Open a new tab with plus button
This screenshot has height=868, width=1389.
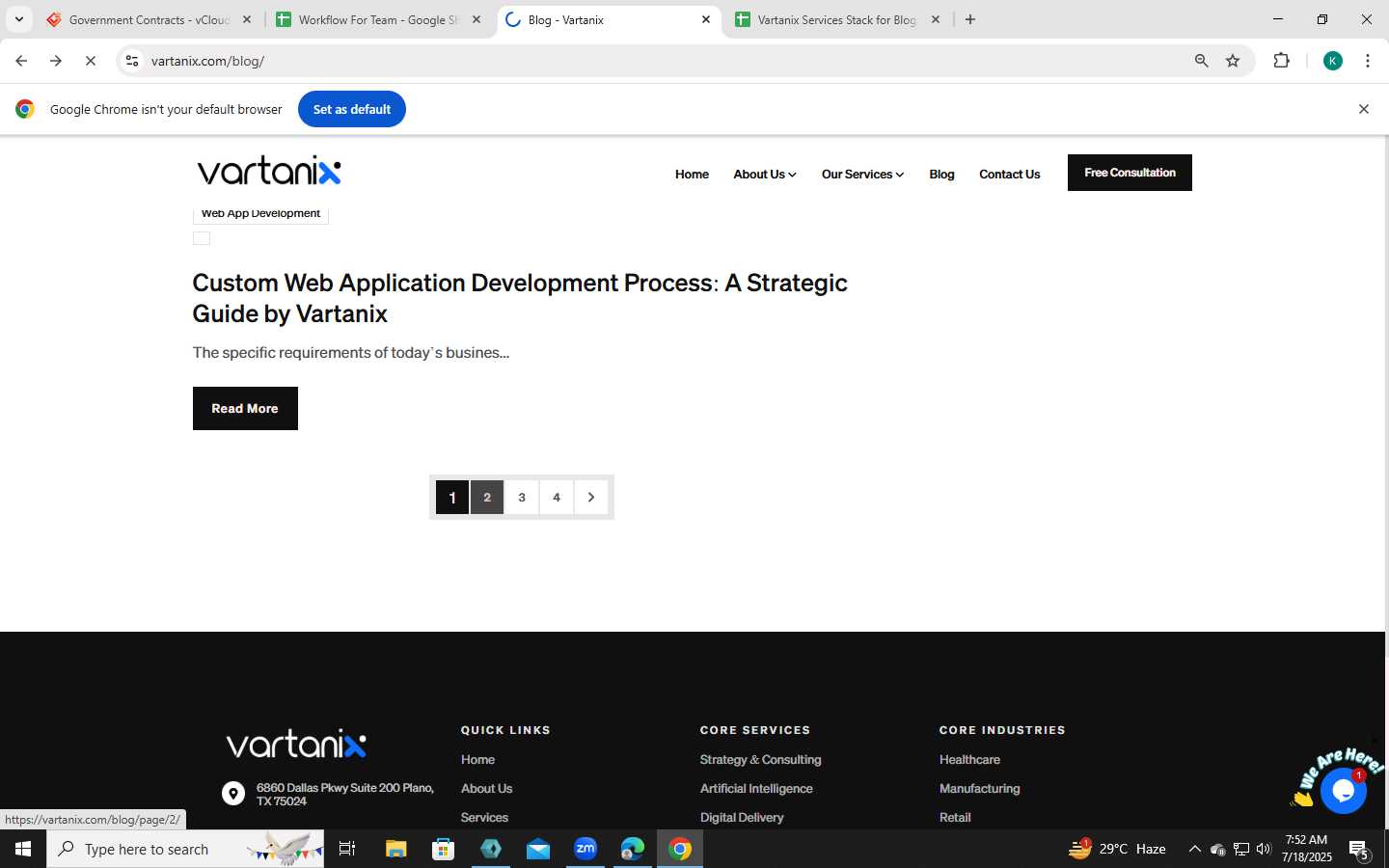[x=970, y=19]
